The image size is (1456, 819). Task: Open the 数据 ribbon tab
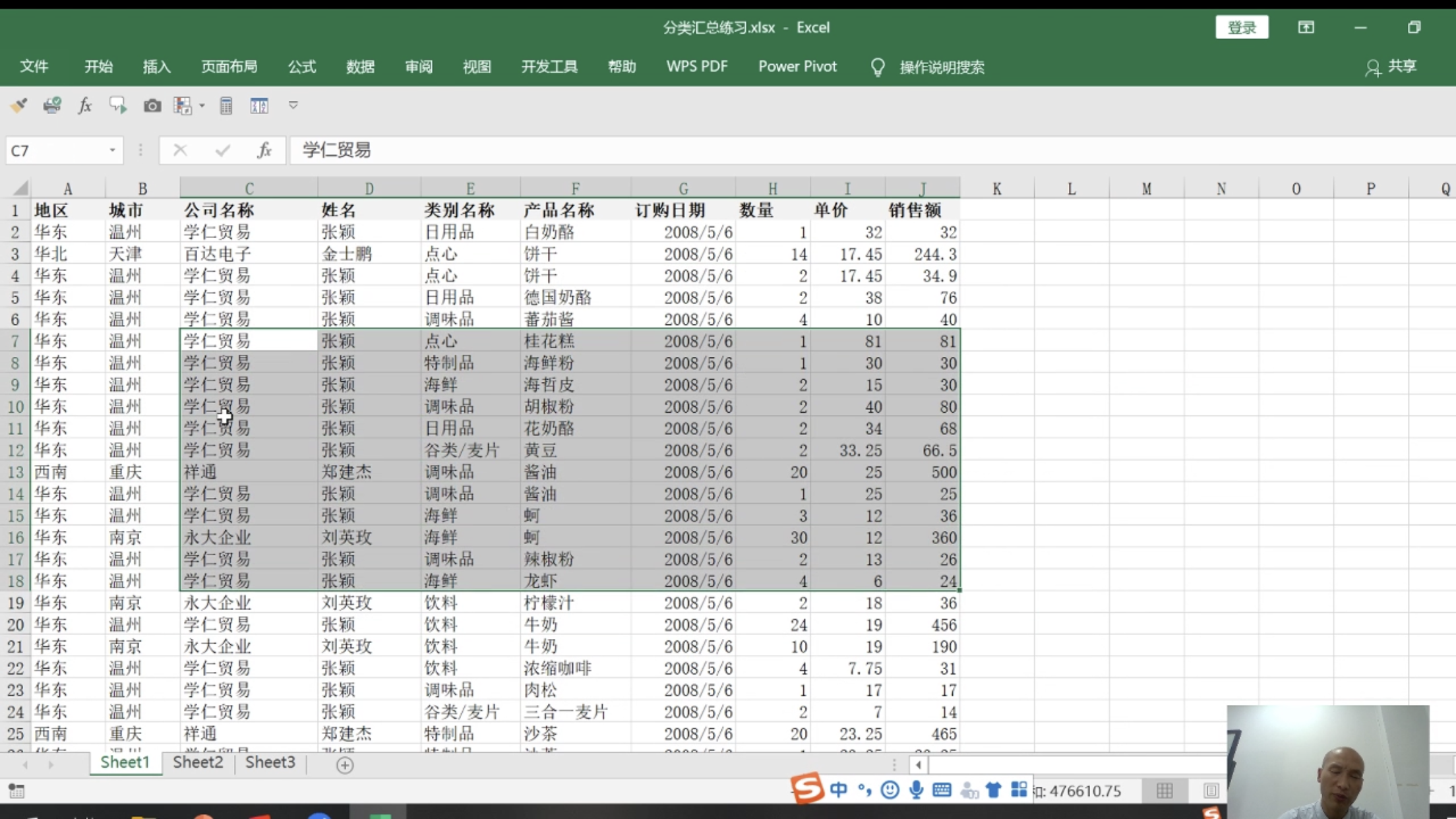click(x=360, y=67)
